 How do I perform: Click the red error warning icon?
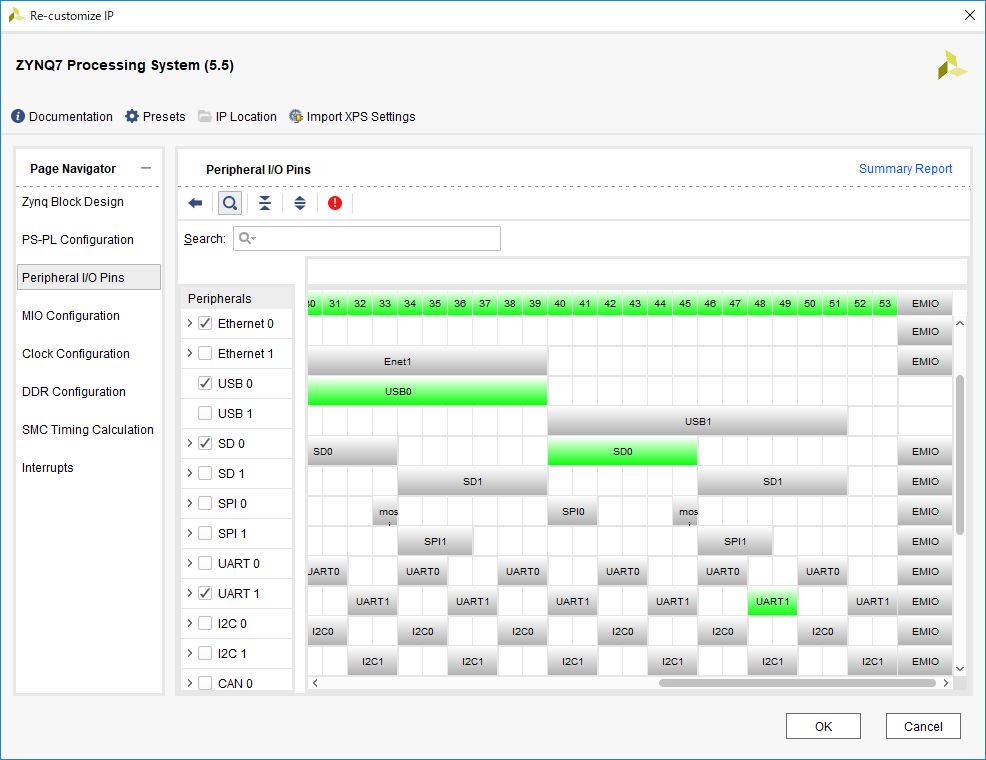[x=335, y=203]
